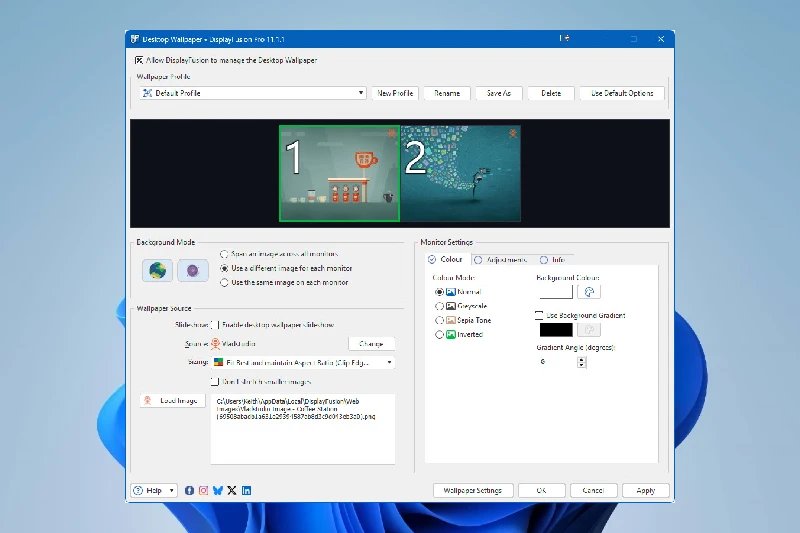
Task: Click the white Background Colour swatch
Action: [x=556, y=292]
